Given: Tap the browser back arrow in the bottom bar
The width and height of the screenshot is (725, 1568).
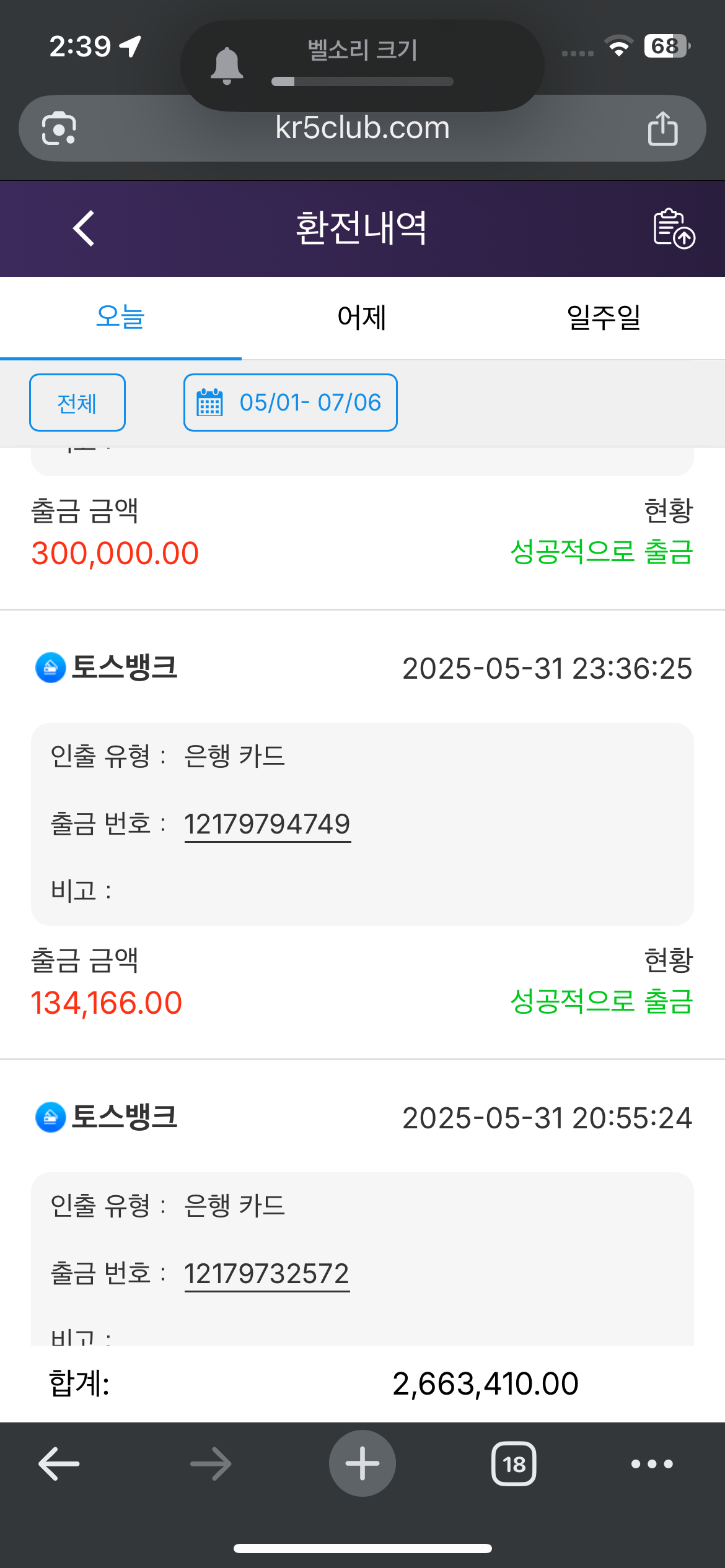Looking at the screenshot, I should 59,1464.
